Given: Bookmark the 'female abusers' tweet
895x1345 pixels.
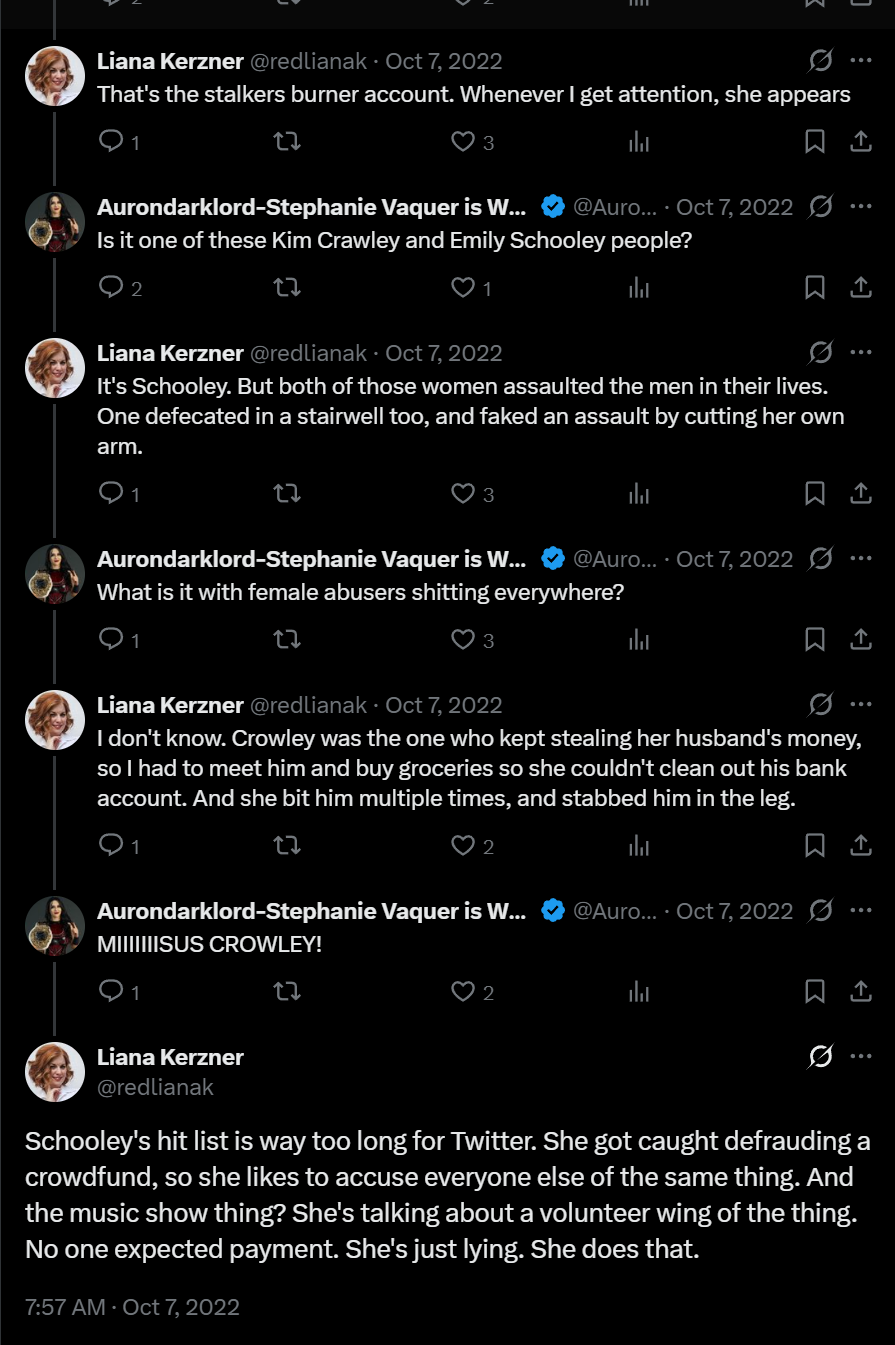Looking at the screenshot, I should coord(815,640).
